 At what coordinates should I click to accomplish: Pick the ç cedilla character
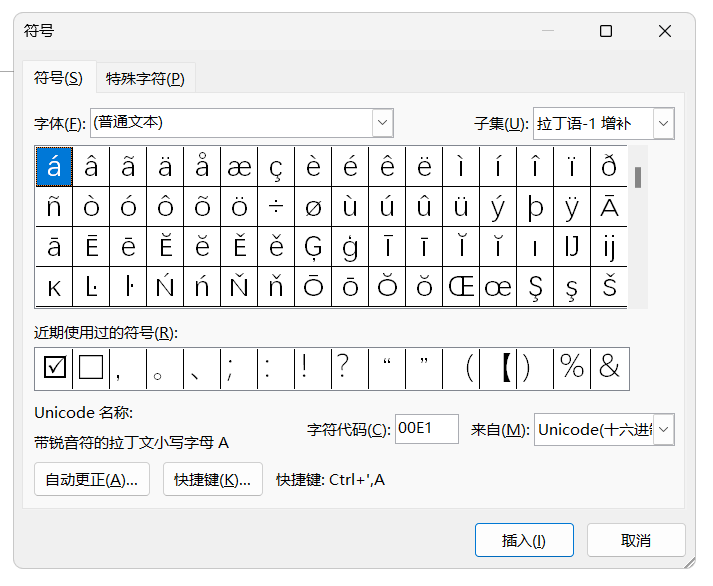(276, 167)
